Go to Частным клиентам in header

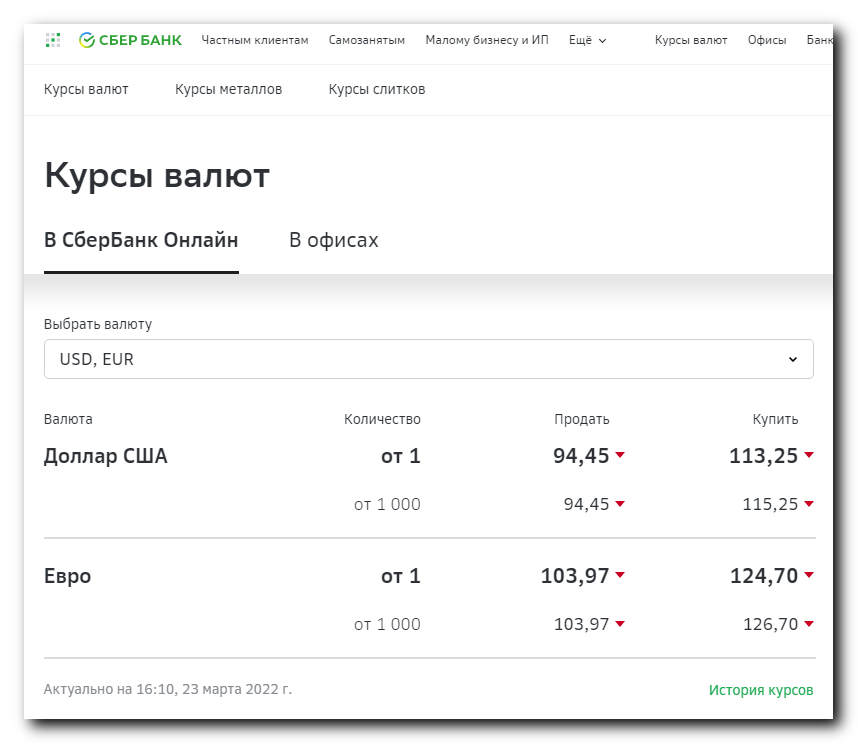(x=255, y=40)
